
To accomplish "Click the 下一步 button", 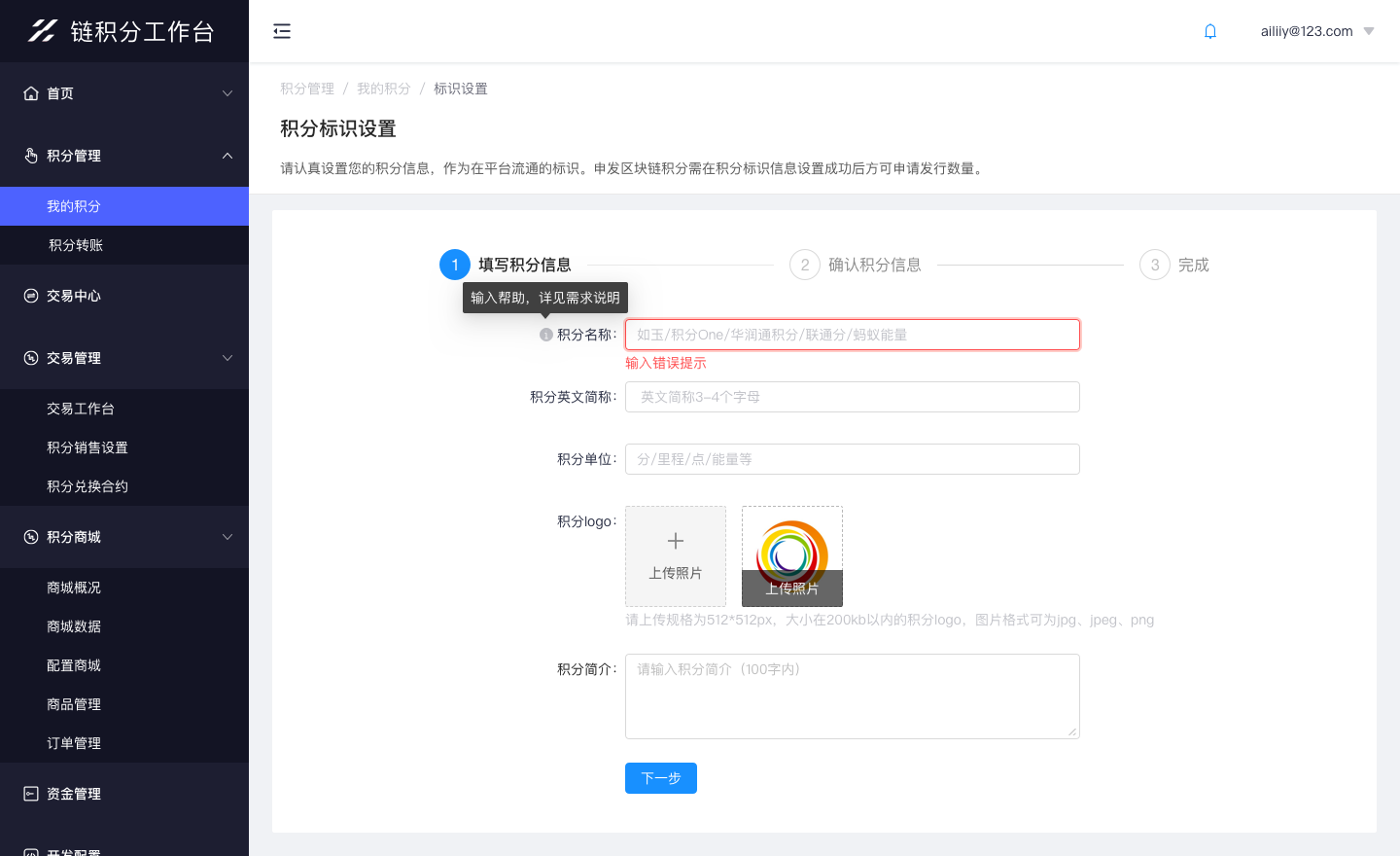I will (661, 778).
